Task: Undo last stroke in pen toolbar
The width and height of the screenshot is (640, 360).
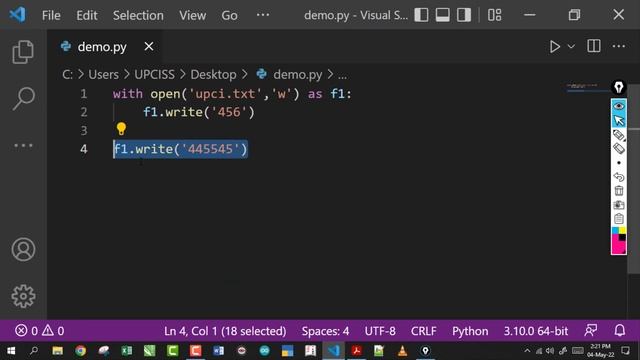Action: coord(619,177)
